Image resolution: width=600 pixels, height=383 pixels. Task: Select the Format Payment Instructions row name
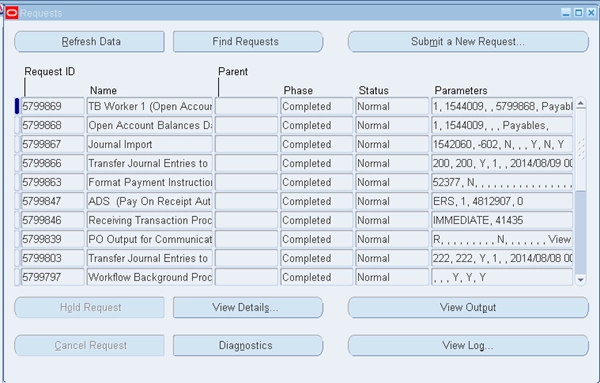(150, 182)
